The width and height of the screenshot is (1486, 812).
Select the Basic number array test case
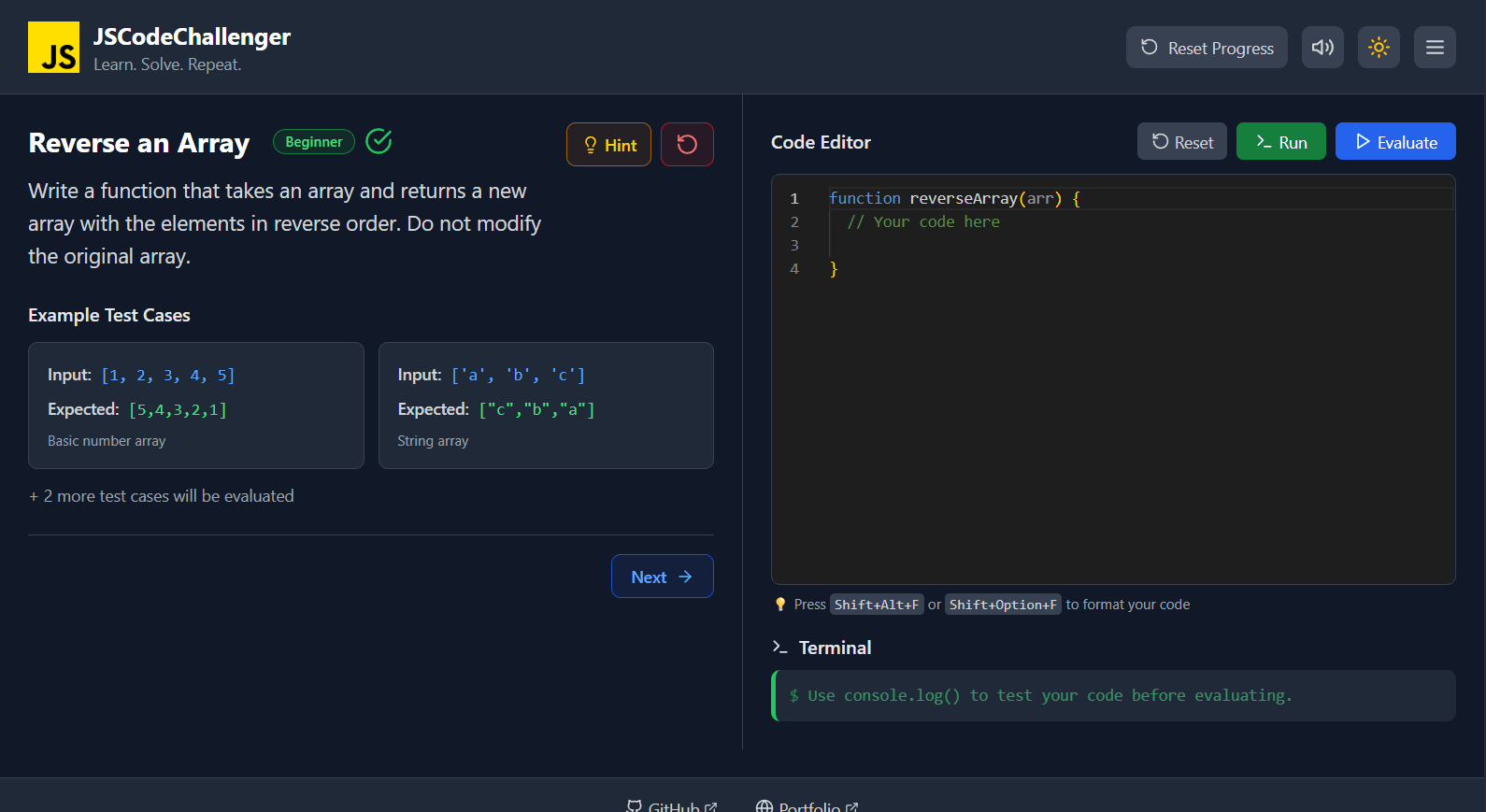click(196, 406)
